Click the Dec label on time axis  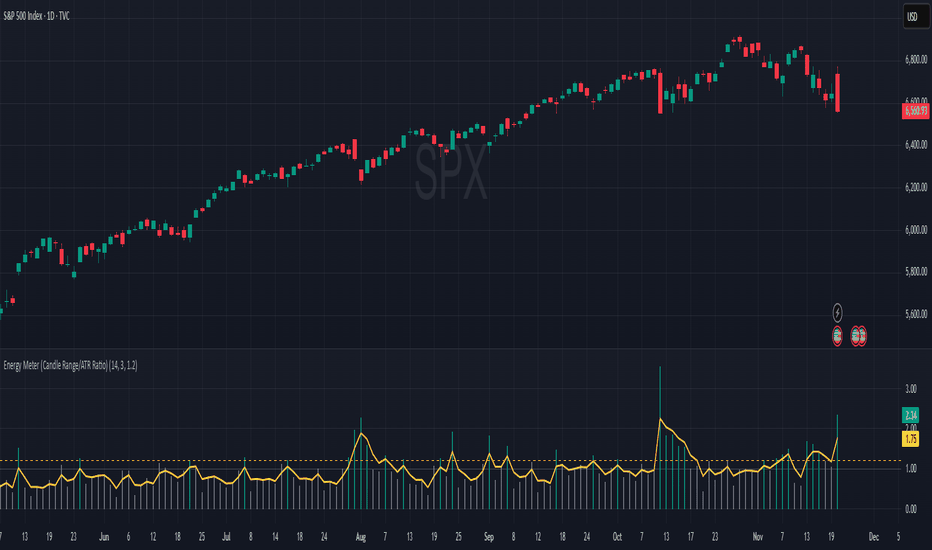[x=873, y=537]
